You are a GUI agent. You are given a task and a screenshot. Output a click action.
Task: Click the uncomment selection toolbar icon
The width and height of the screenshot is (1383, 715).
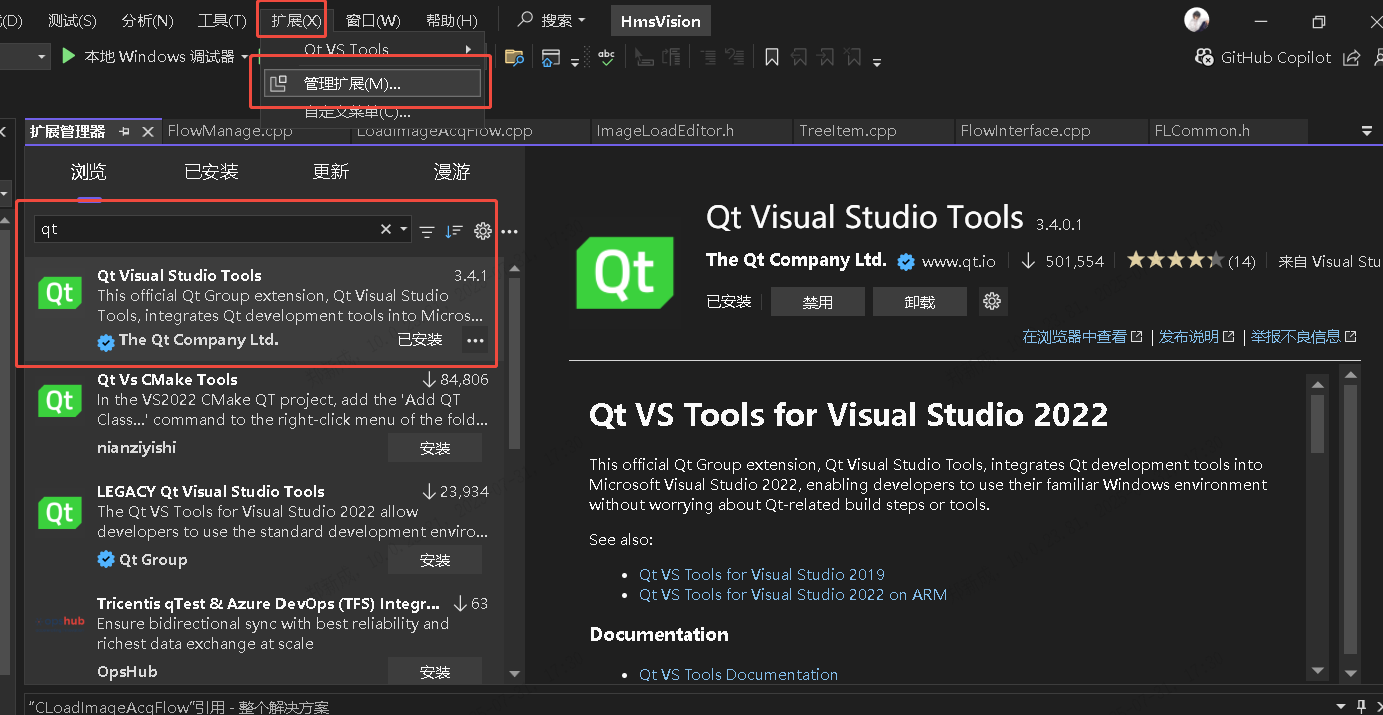click(735, 57)
